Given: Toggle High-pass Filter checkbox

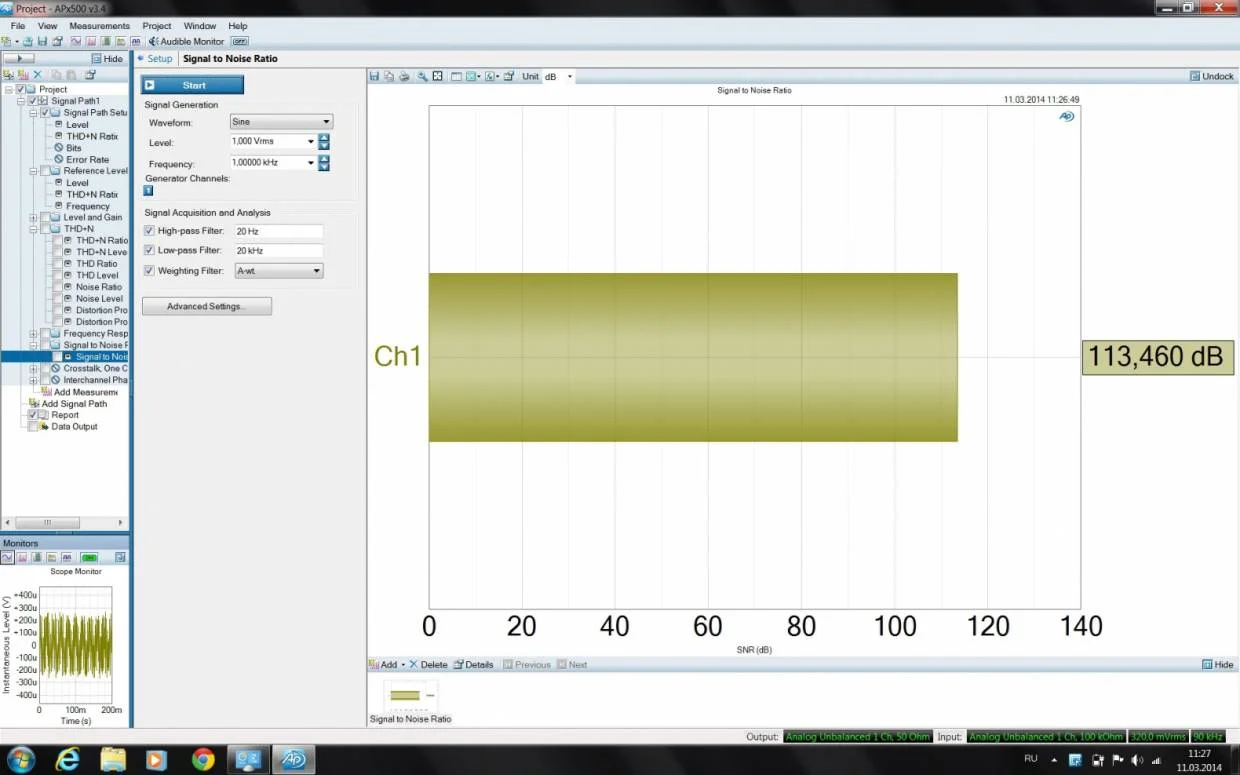Looking at the screenshot, I should tap(150, 231).
